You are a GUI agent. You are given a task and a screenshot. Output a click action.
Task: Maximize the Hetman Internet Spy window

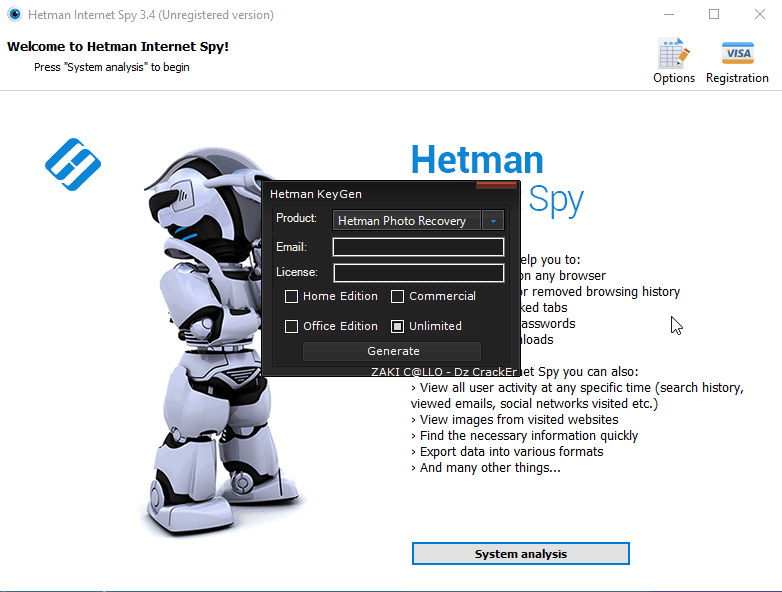point(714,14)
